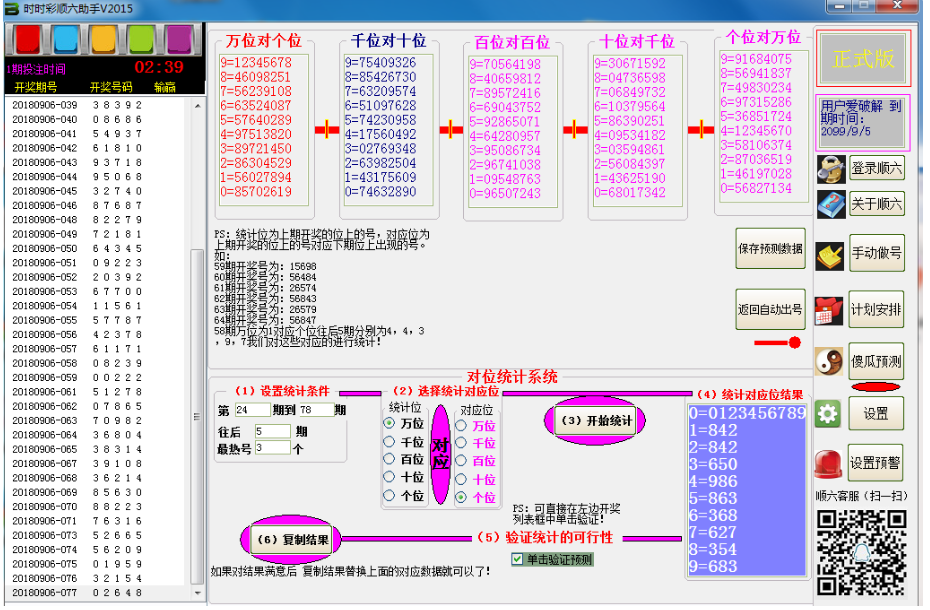Click the red calendar icon beside 计划安排

830,309
